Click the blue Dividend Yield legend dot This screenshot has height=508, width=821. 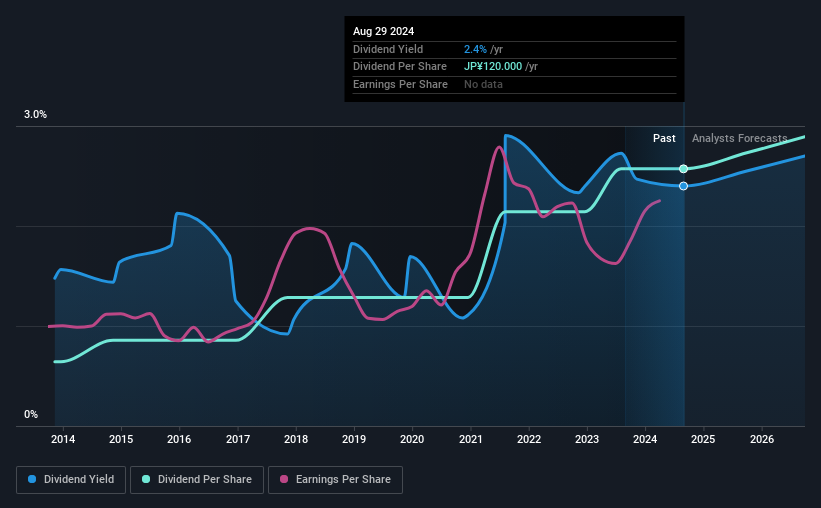tap(32, 479)
